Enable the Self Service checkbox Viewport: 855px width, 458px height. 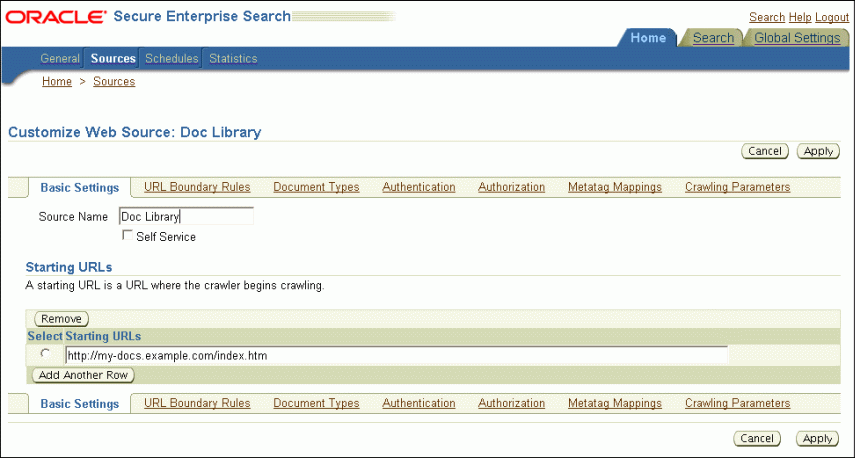coord(127,235)
